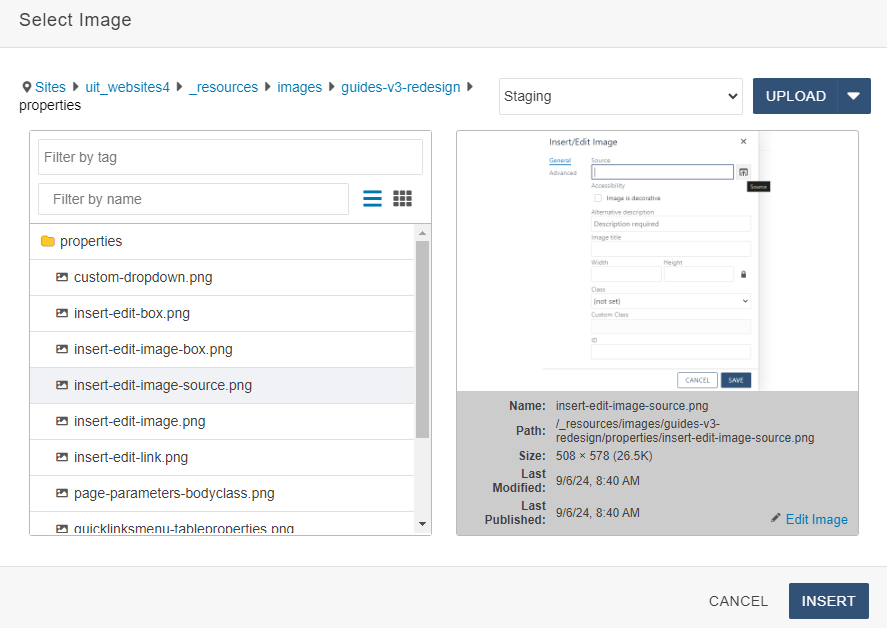Image resolution: width=887 pixels, height=628 pixels.
Task: Select insert-edit-box.png file
Action: pyautogui.click(x=222, y=313)
